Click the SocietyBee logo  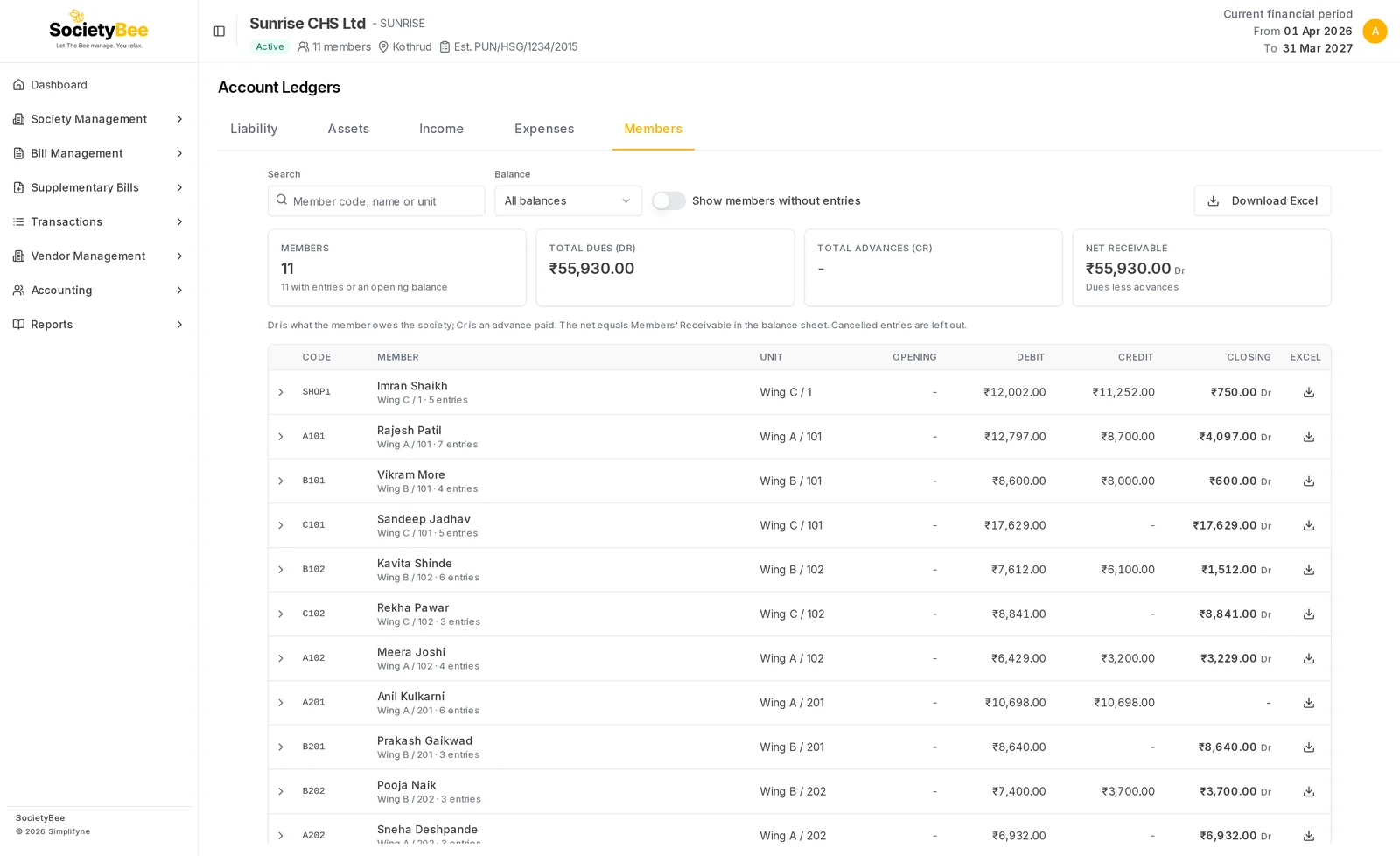pos(98,30)
